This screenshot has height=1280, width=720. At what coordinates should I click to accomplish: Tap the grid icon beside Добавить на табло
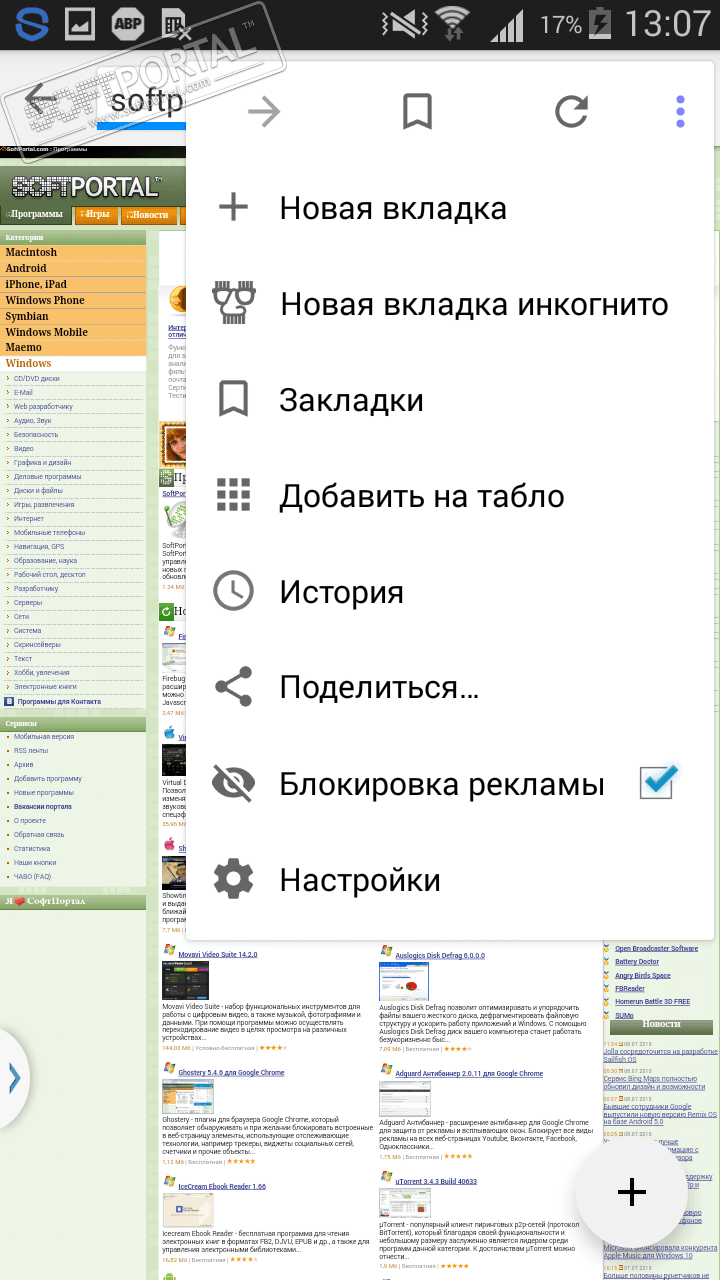tap(233, 495)
